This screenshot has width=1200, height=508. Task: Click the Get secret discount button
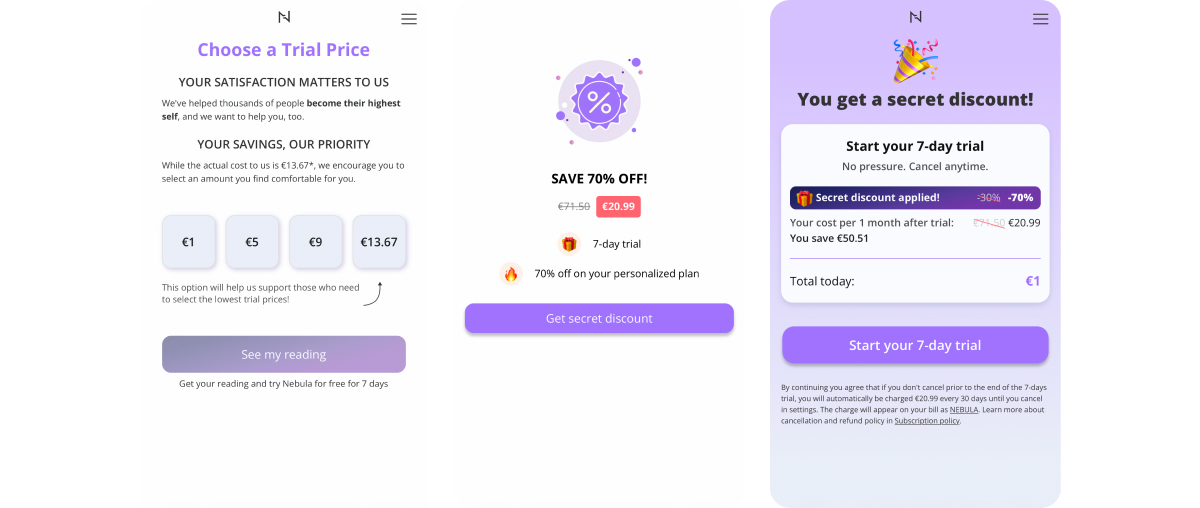[599, 319]
